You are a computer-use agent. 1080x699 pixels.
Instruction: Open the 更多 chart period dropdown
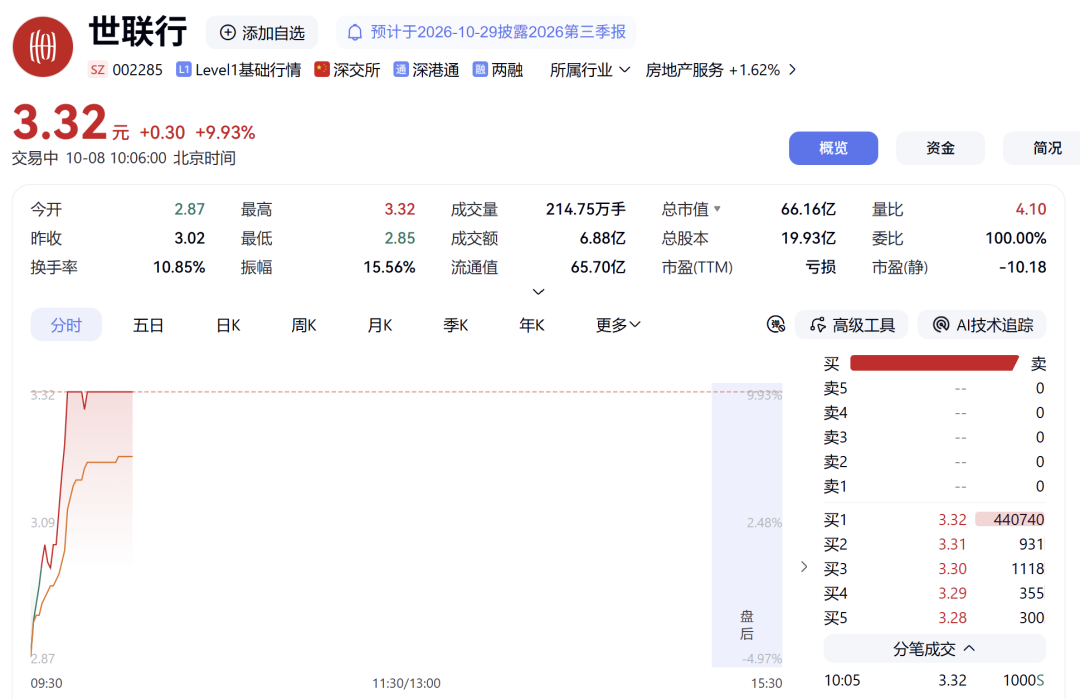[618, 325]
